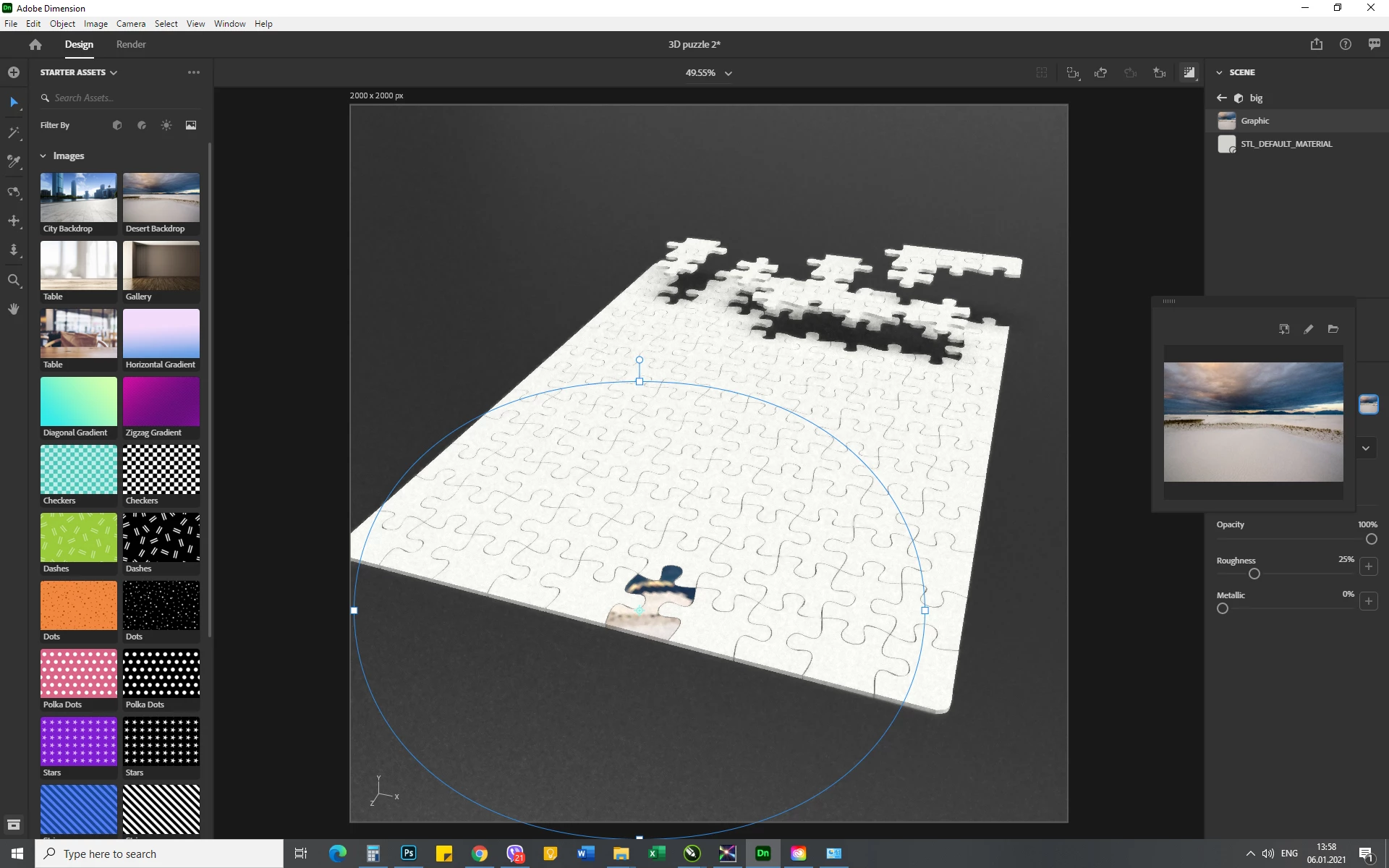1389x868 pixels.
Task: Go back from the big model
Action: point(1222,98)
